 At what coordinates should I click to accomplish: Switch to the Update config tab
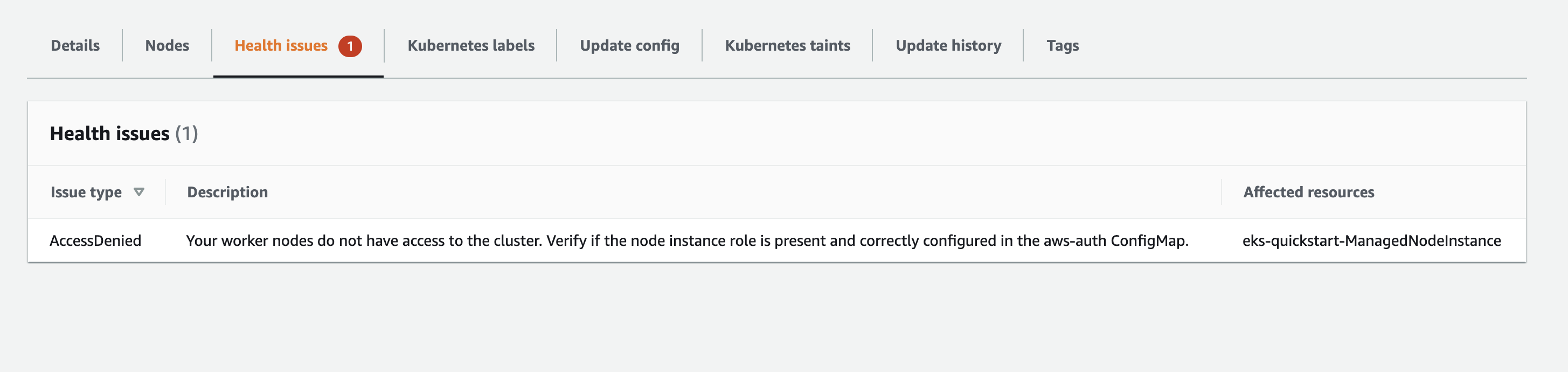tap(629, 45)
